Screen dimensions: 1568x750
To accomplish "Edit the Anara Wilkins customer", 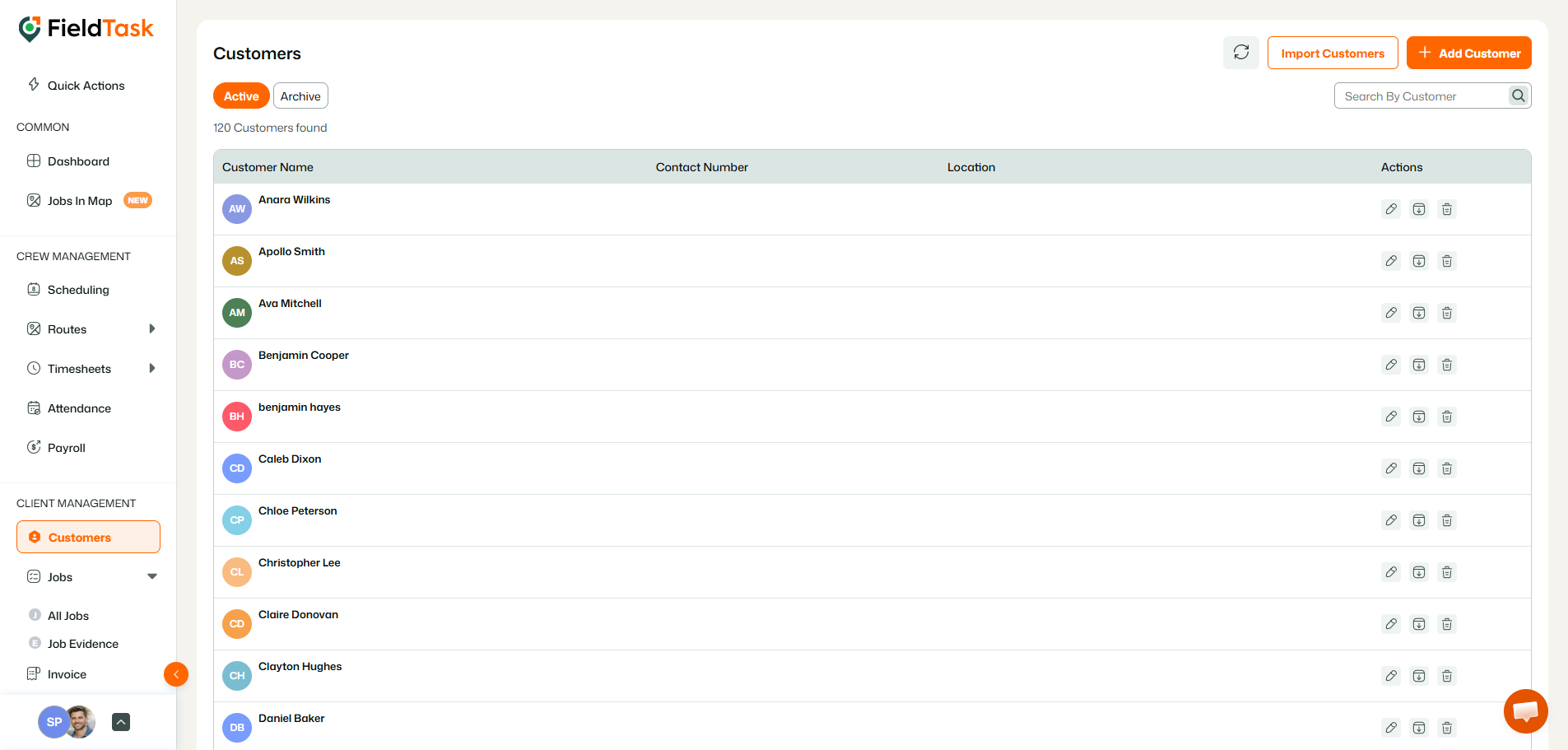I will click(1391, 209).
